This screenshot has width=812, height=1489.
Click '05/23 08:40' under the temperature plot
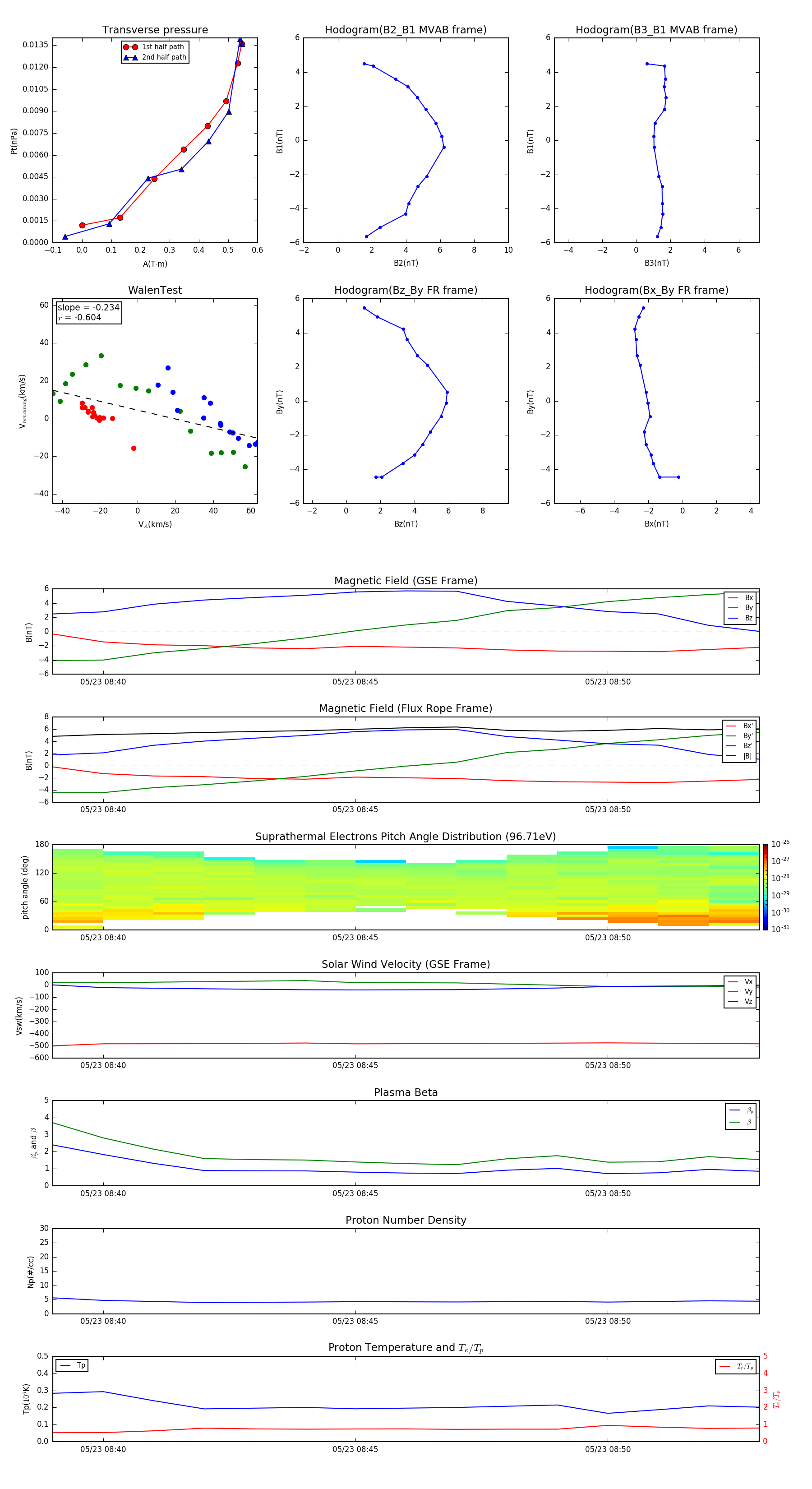103,1449
